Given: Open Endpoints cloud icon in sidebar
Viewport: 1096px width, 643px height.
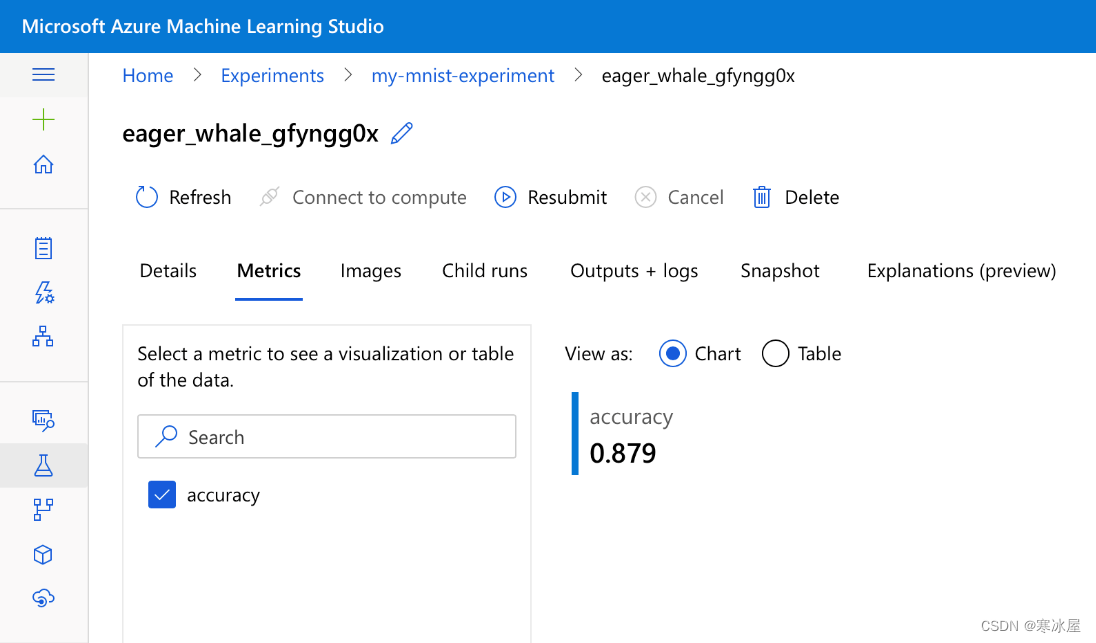Looking at the screenshot, I should 43,598.
